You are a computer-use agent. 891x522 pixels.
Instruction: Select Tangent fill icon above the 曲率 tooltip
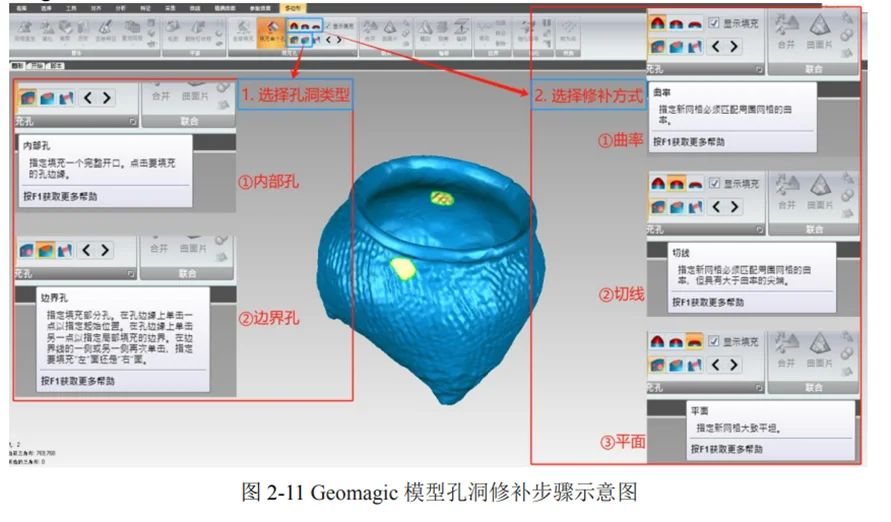(x=676, y=23)
